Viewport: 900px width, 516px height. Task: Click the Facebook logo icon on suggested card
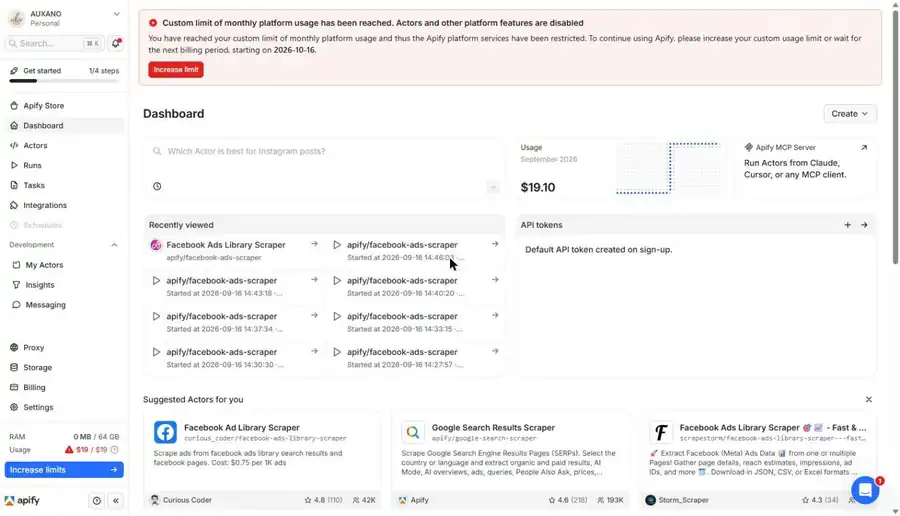pos(165,432)
